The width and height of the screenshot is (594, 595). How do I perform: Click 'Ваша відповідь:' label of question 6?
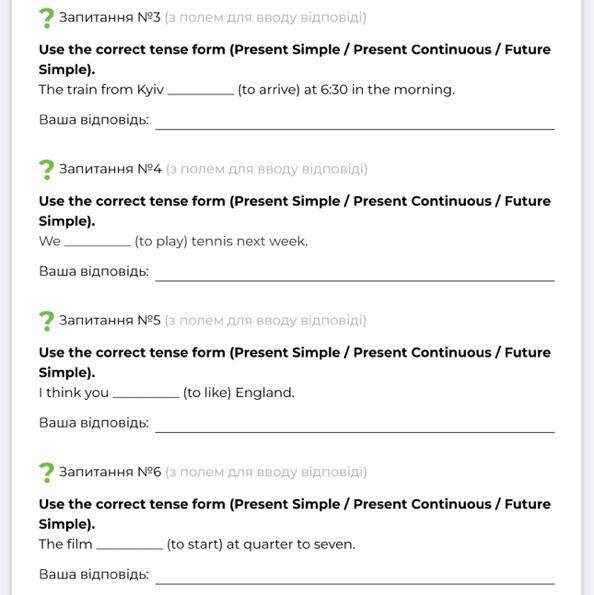(x=94, y=575)
